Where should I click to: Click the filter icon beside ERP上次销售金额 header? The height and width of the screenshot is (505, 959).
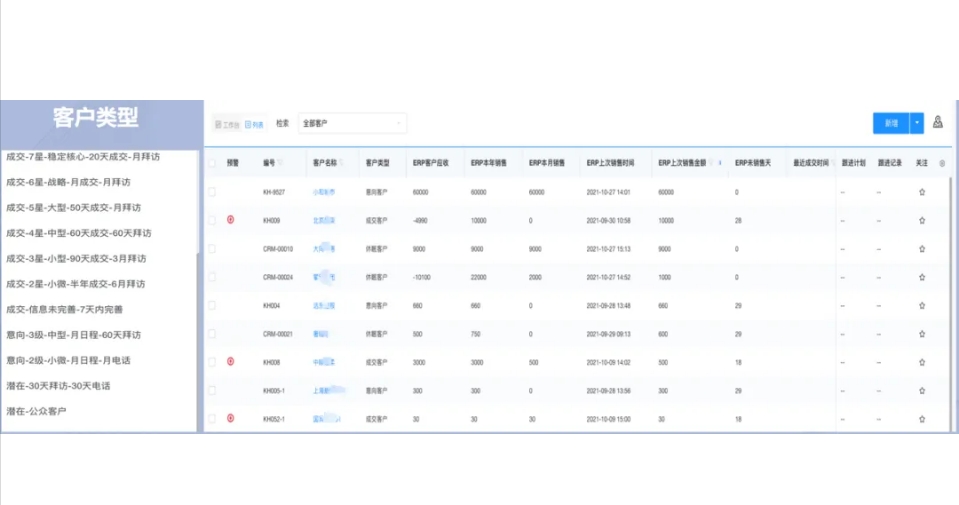(x=711, y=163)
